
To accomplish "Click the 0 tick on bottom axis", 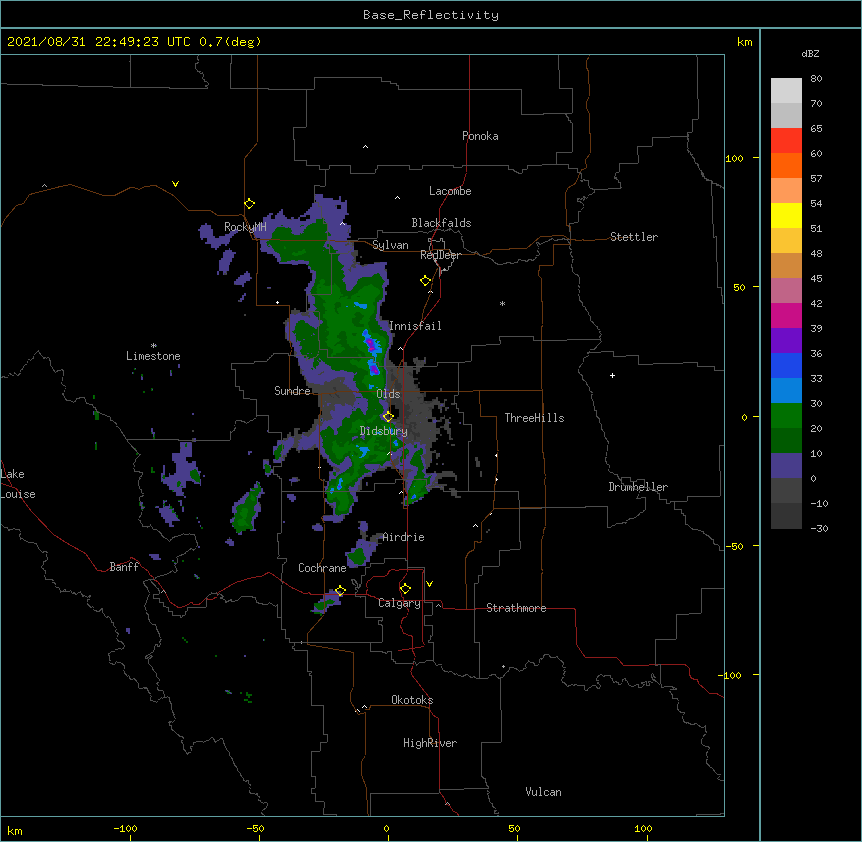I will tap(386, 828).
